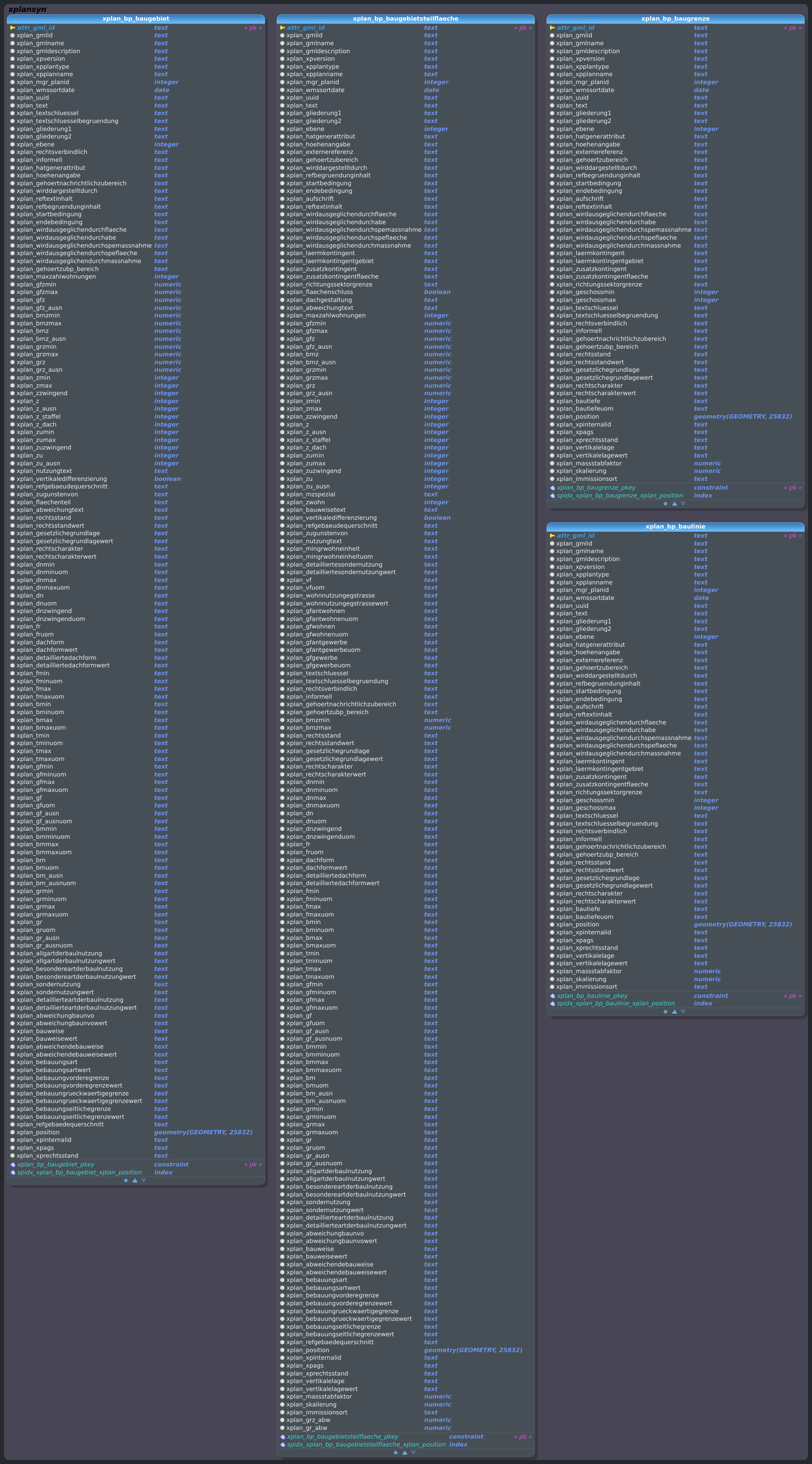Select the xplan_bp_baugebietsteilflaeche table title
This screenshot has width=812, height=1464.
pyautogui.click(x=406, y=19)
